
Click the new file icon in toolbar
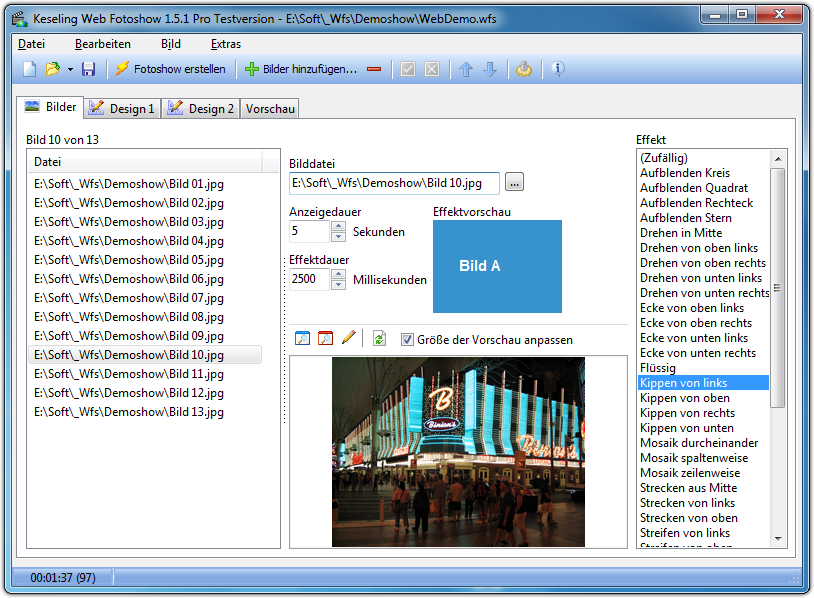30,69
